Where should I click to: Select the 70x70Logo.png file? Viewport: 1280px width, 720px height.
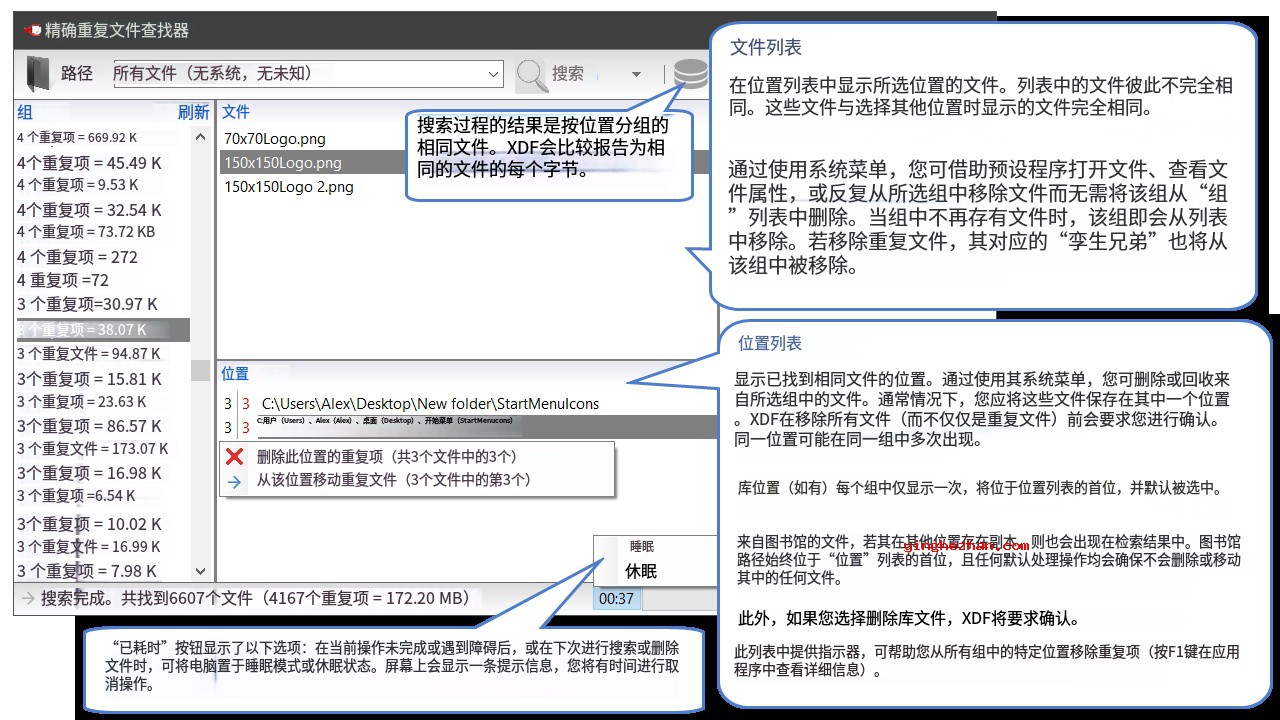coord(275,139)
